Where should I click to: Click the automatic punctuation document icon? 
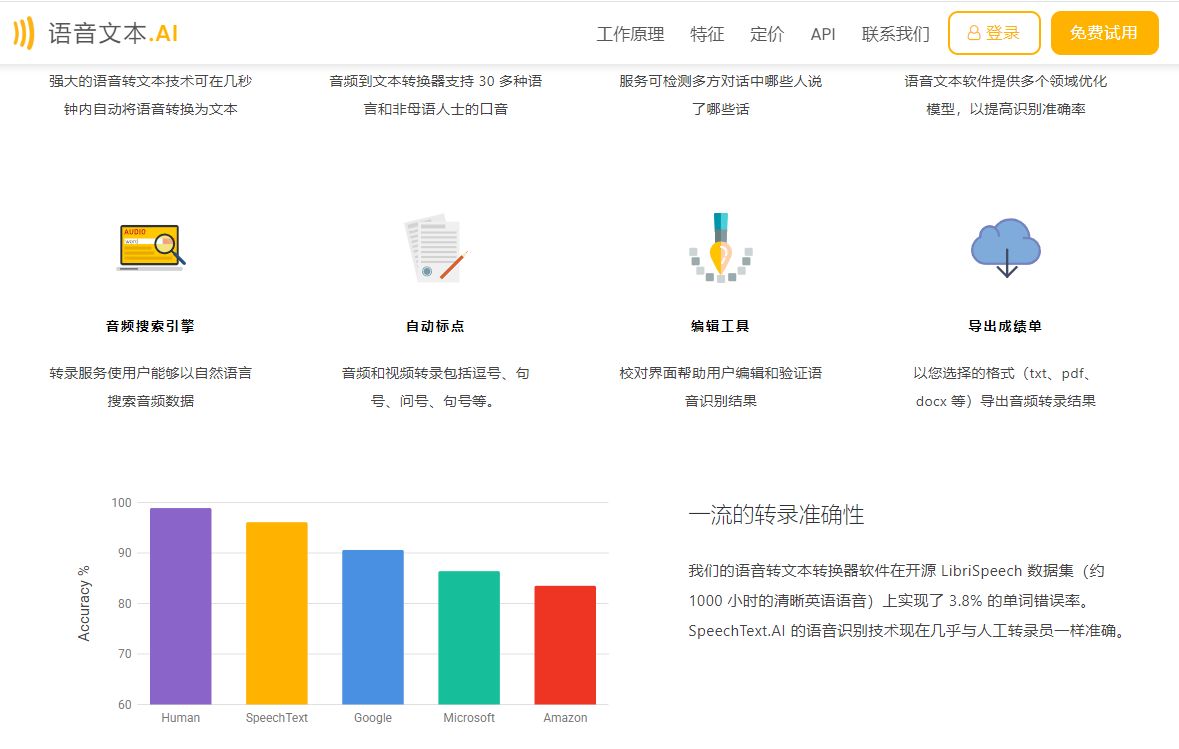[x=436, y=247]
